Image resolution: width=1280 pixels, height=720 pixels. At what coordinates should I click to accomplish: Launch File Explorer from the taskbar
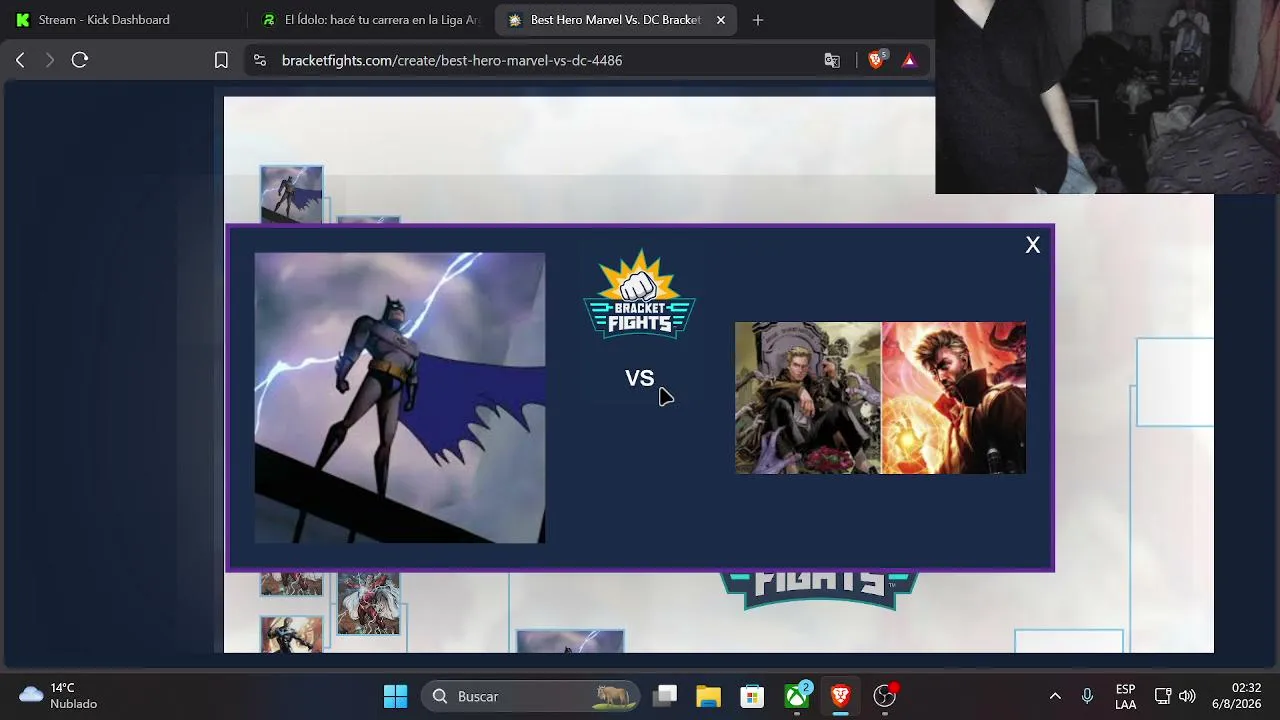pos(708,696)
